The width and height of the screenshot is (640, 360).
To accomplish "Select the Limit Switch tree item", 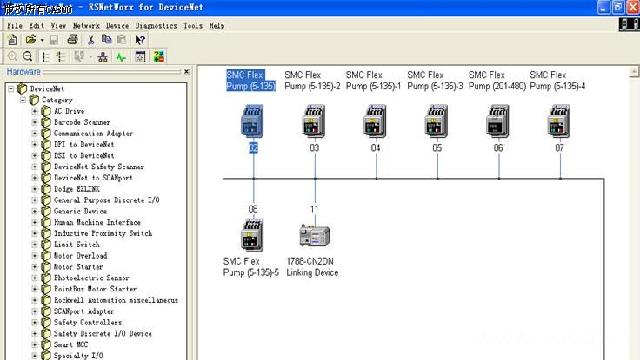I will click(77, 244).
